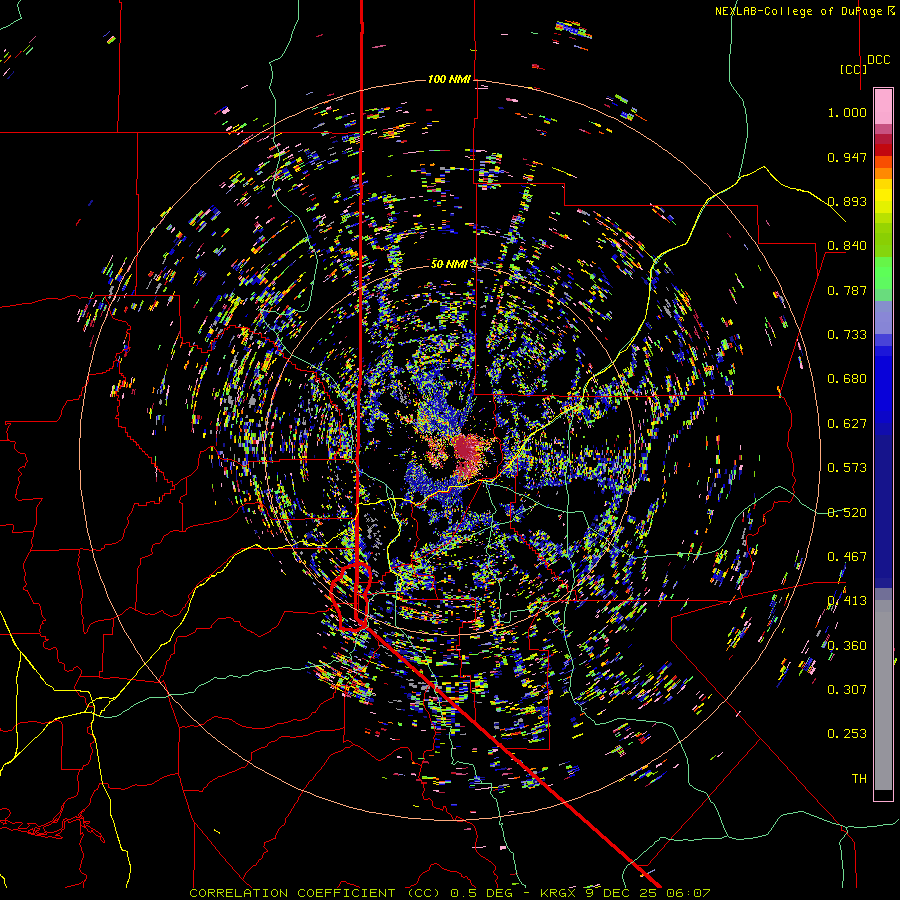
Task: Click the 0.413 scale value
Action: pos(847,601)
